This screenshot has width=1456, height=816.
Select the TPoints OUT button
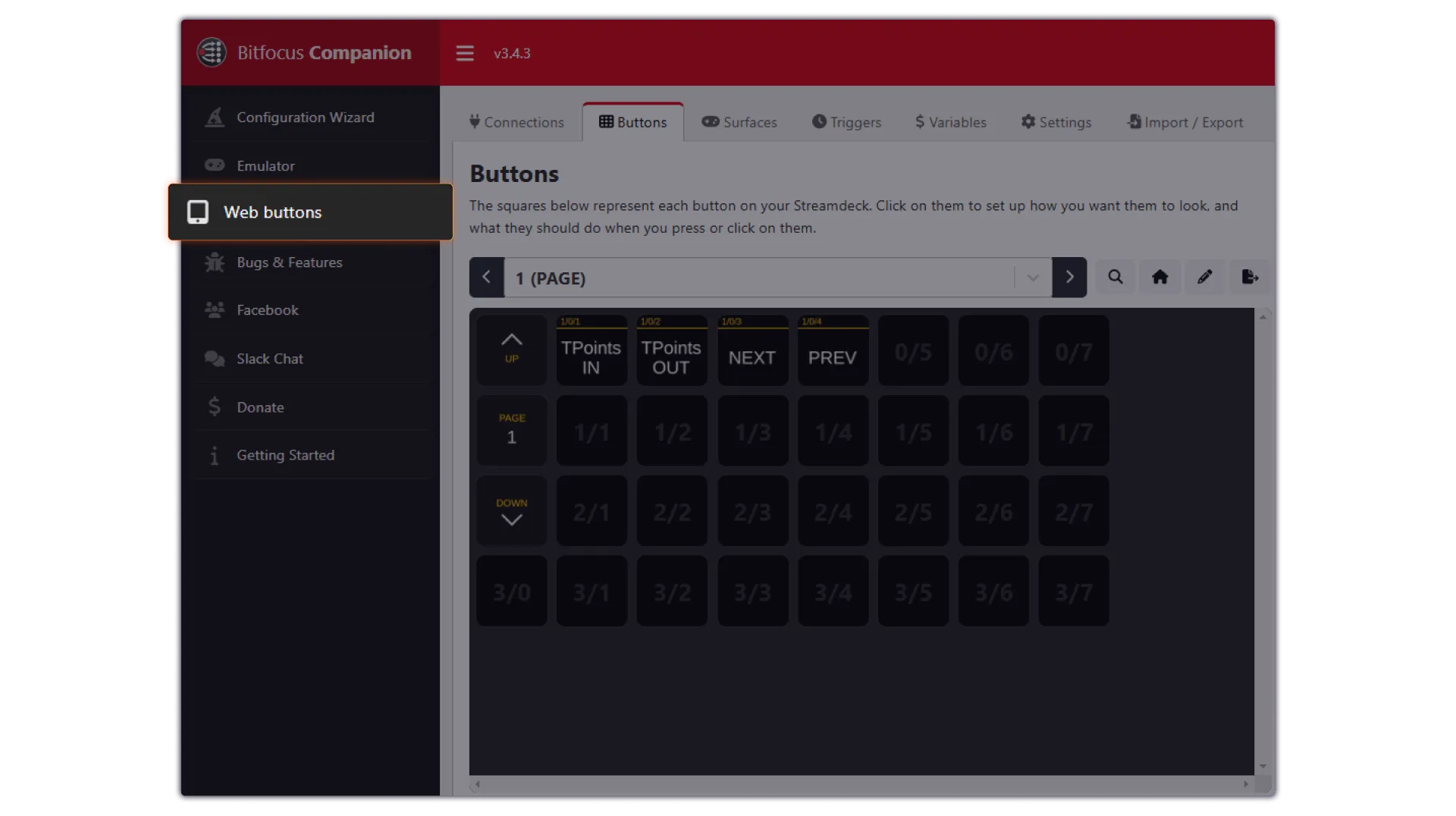coord(672,350)
